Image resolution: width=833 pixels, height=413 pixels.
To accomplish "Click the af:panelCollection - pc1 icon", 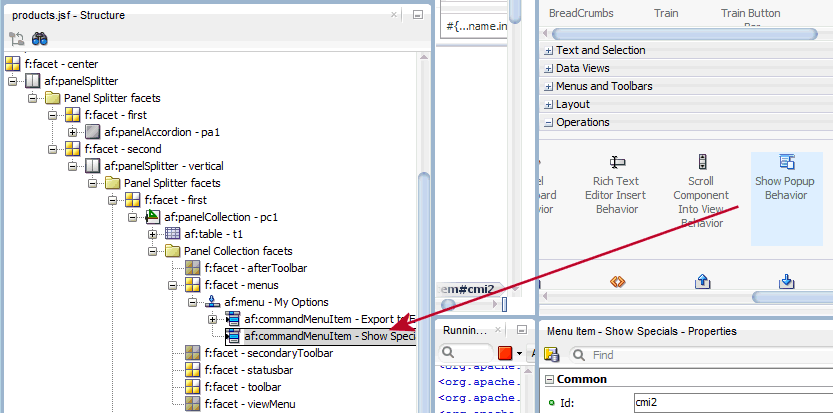I will click(x=152, y=216).
